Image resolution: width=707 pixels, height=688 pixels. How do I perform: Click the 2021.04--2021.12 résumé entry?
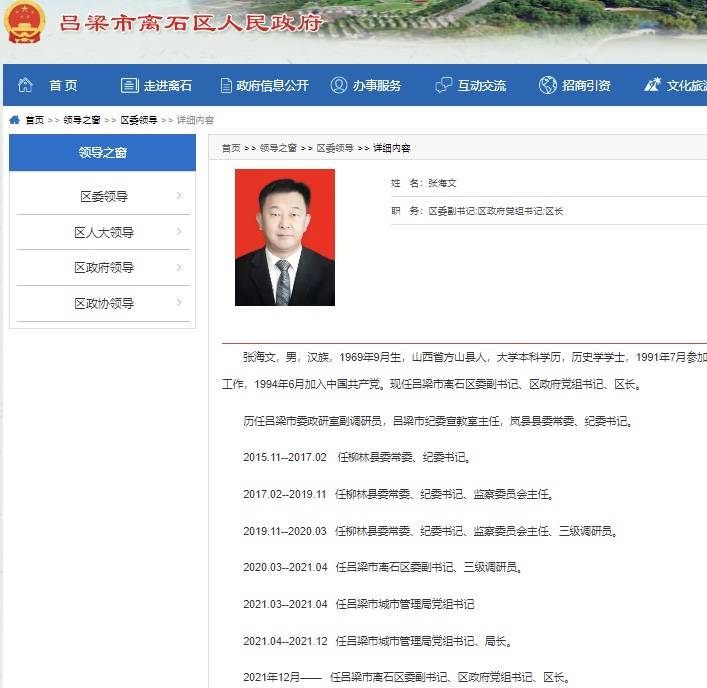click(x=378, y=641)
